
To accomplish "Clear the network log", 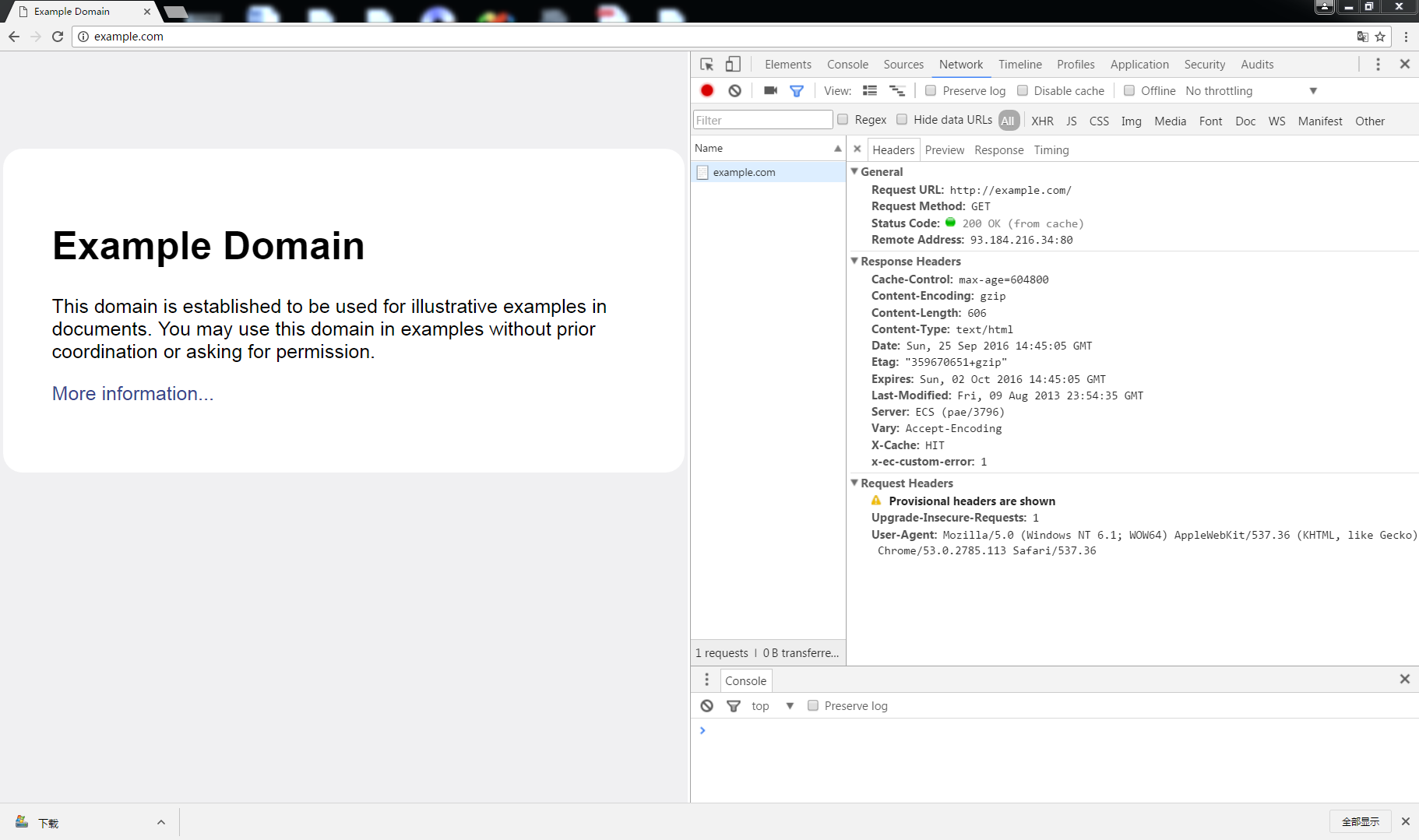I will click(x=734, y=90).
